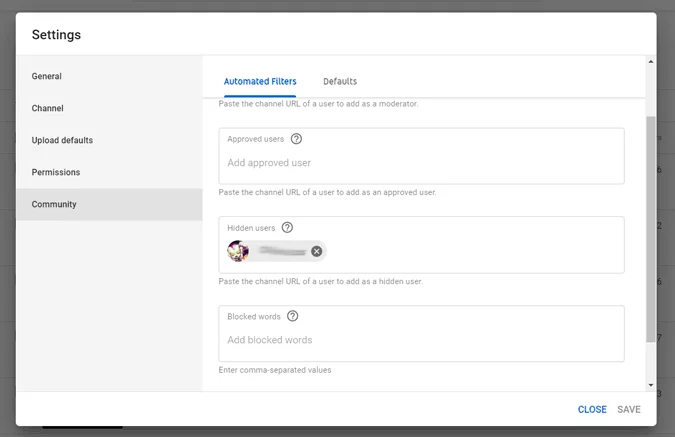Open the General settings section
The height and width of the screenshot is (437, 675).
(x=47, y=76)
